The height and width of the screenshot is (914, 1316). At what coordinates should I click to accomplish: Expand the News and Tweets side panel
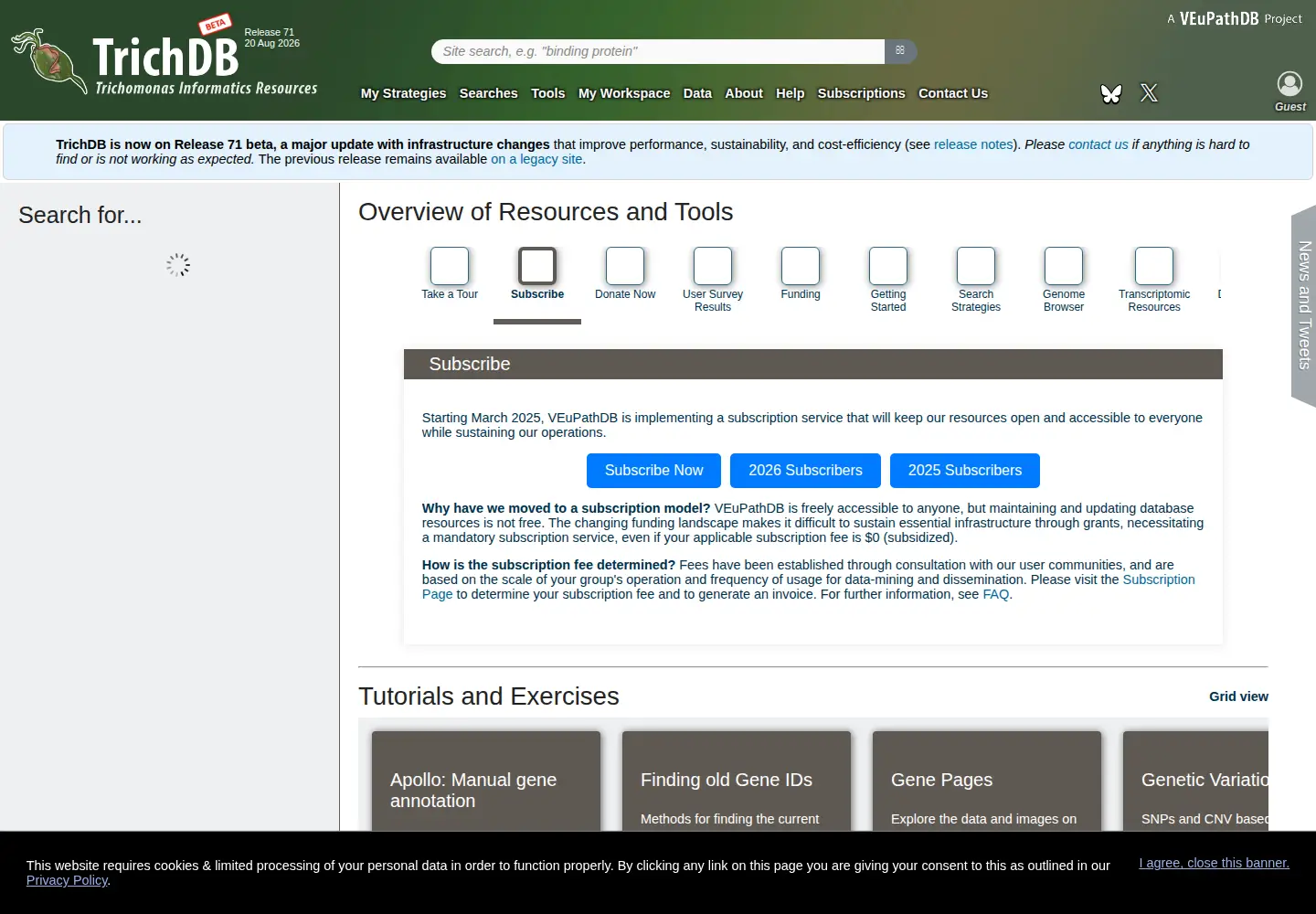coord(1304,305)
